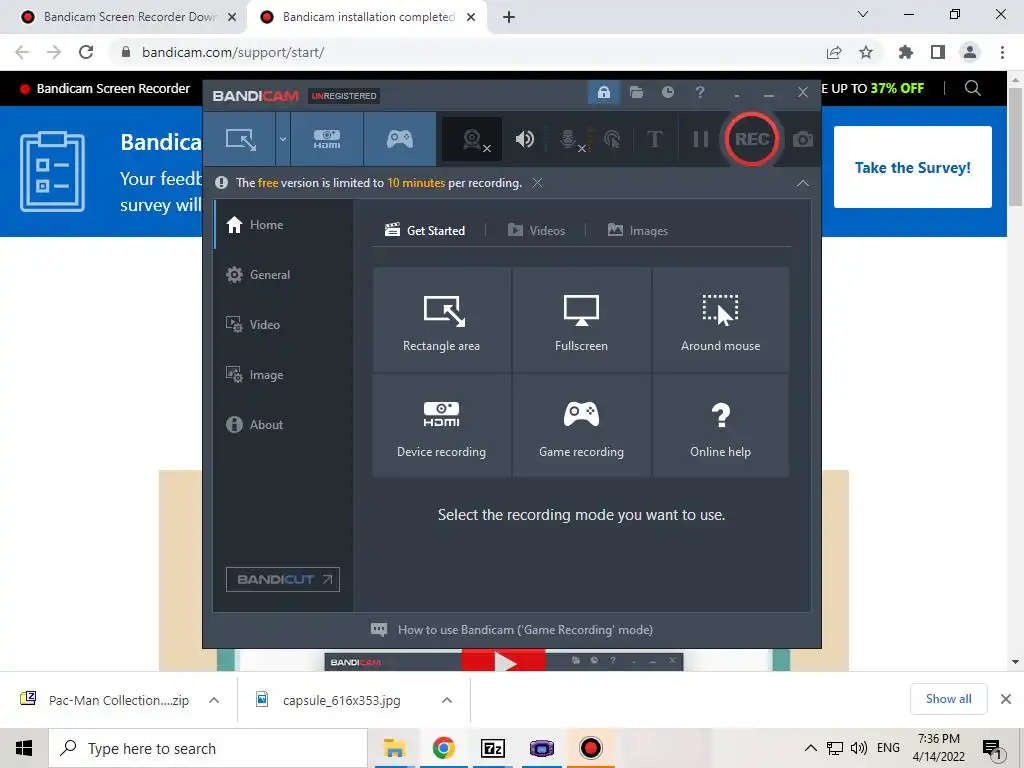Open notification center icon

click(x=992, y=749)
